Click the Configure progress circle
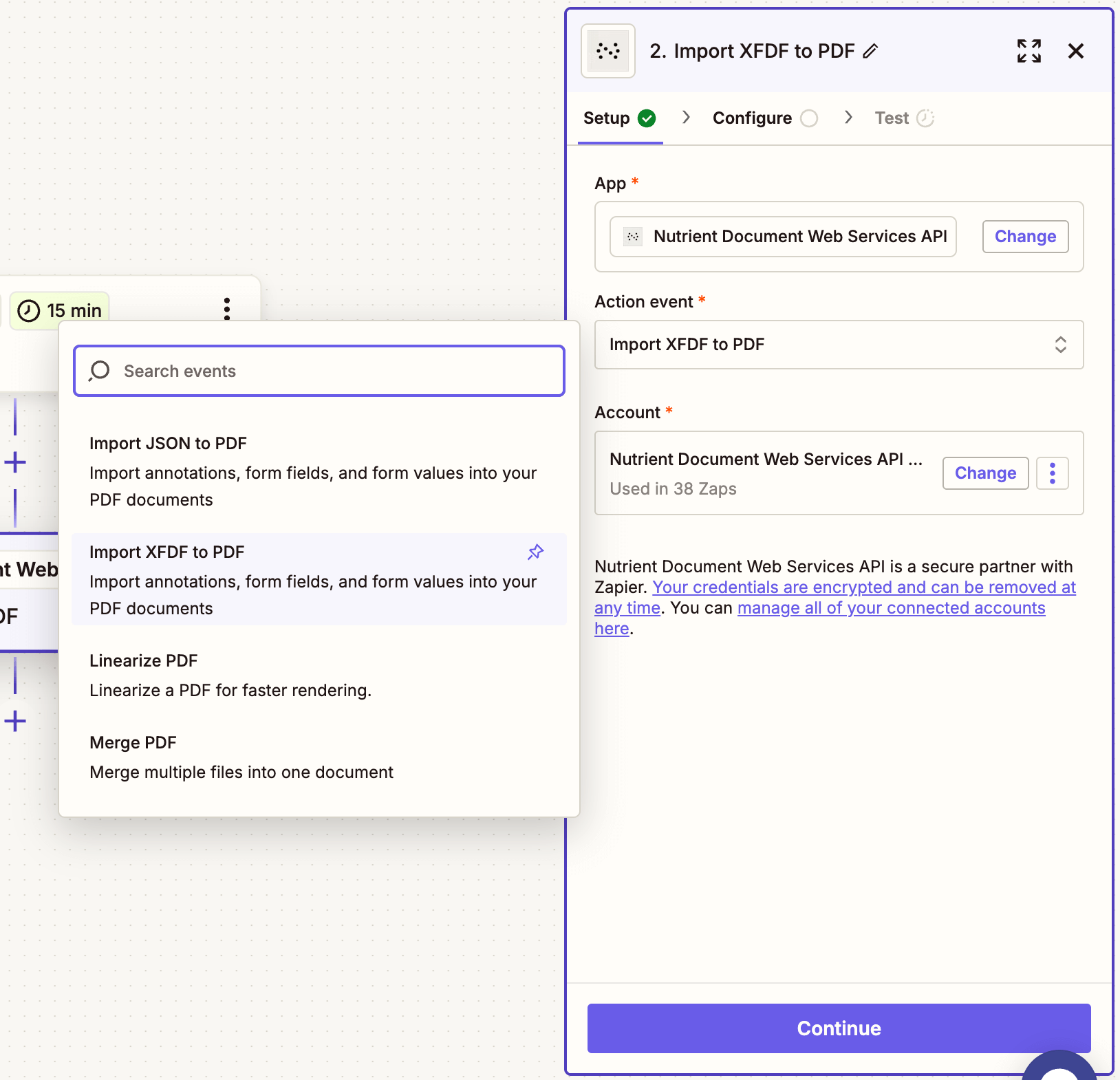The height and width of the screenshot is (1080, 1120). tap(809, 118)
